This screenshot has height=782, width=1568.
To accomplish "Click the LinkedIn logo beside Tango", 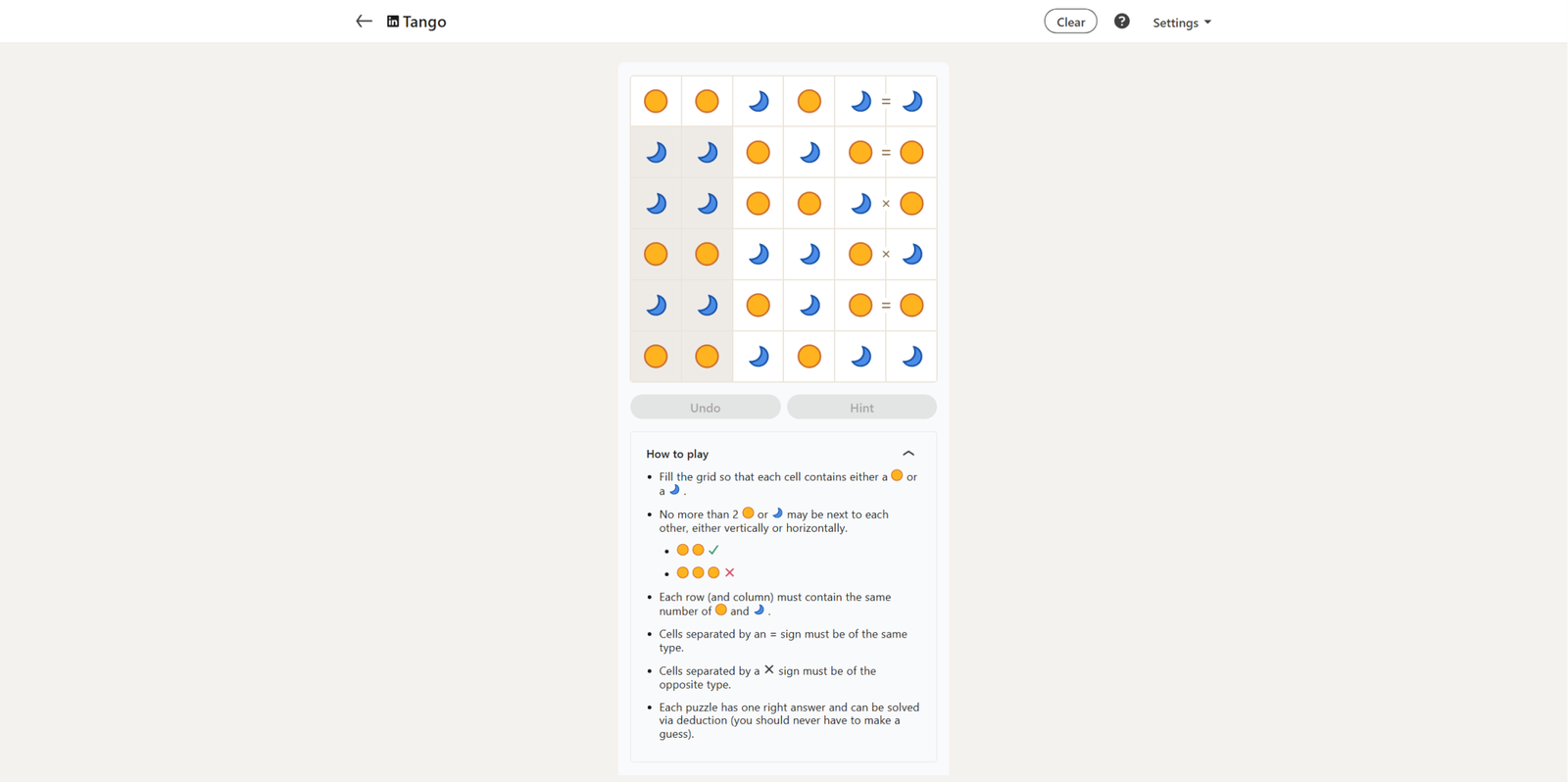I will 393,22.
